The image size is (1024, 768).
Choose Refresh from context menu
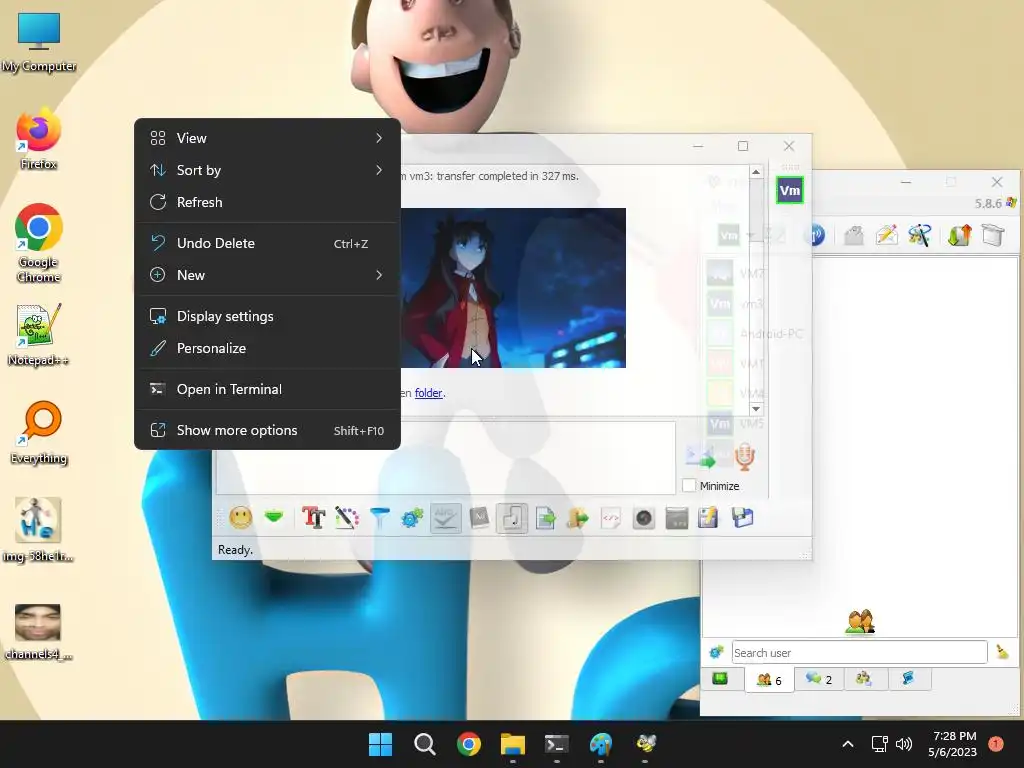267,202
